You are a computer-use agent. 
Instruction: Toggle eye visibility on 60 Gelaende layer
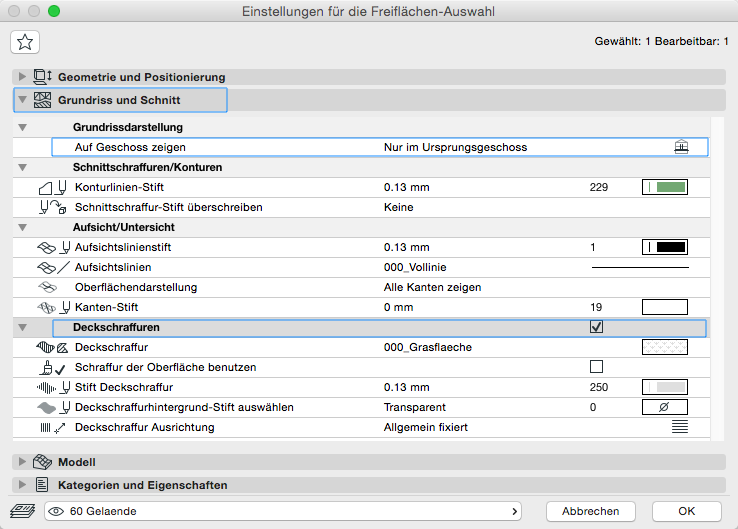pyautogui.click(x=56, y=511)
